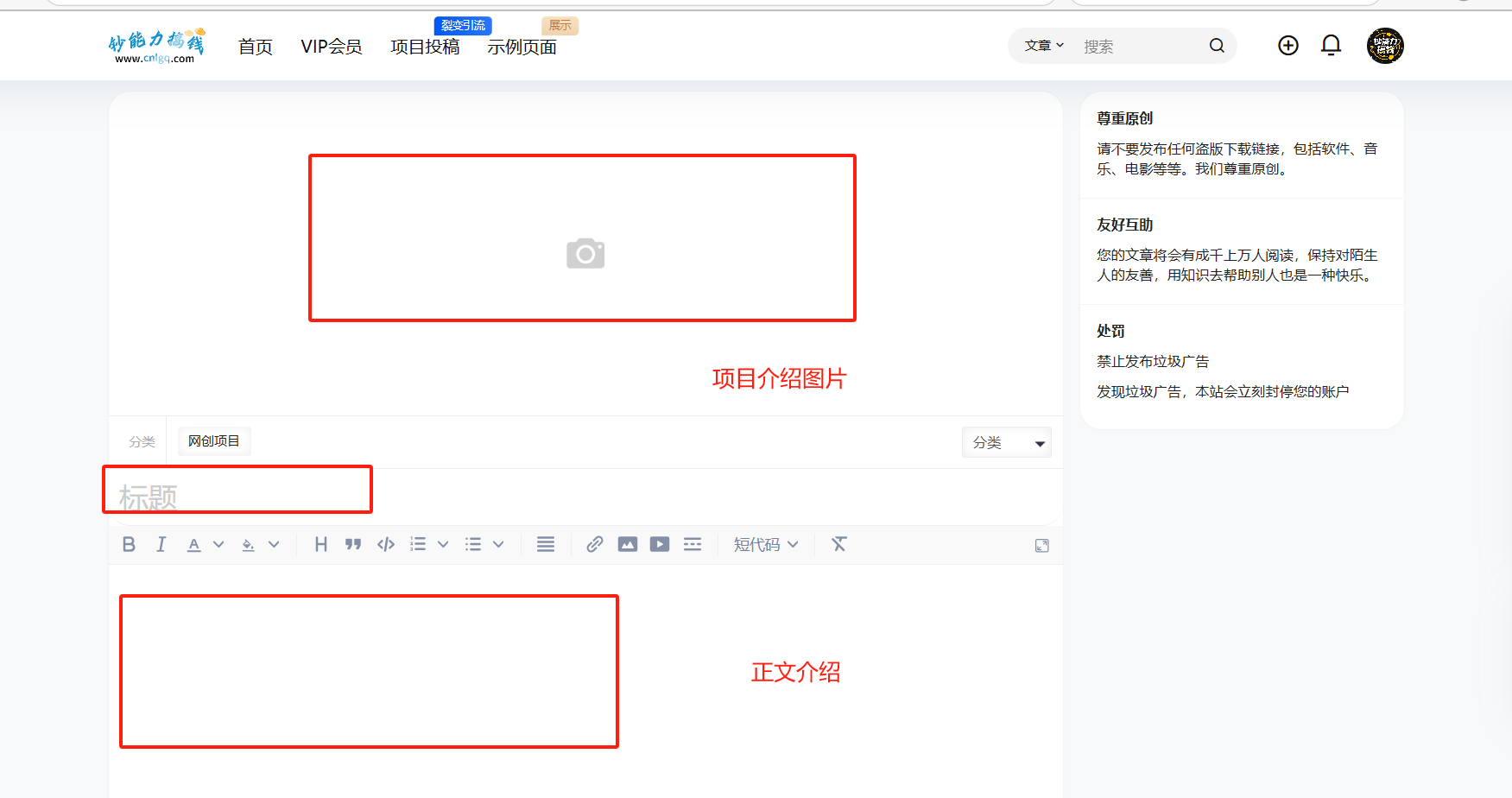Viewport: 1512px width, 798px height.
Task: Open the 分类 category dropdown
Action: tap(1006, 442)
